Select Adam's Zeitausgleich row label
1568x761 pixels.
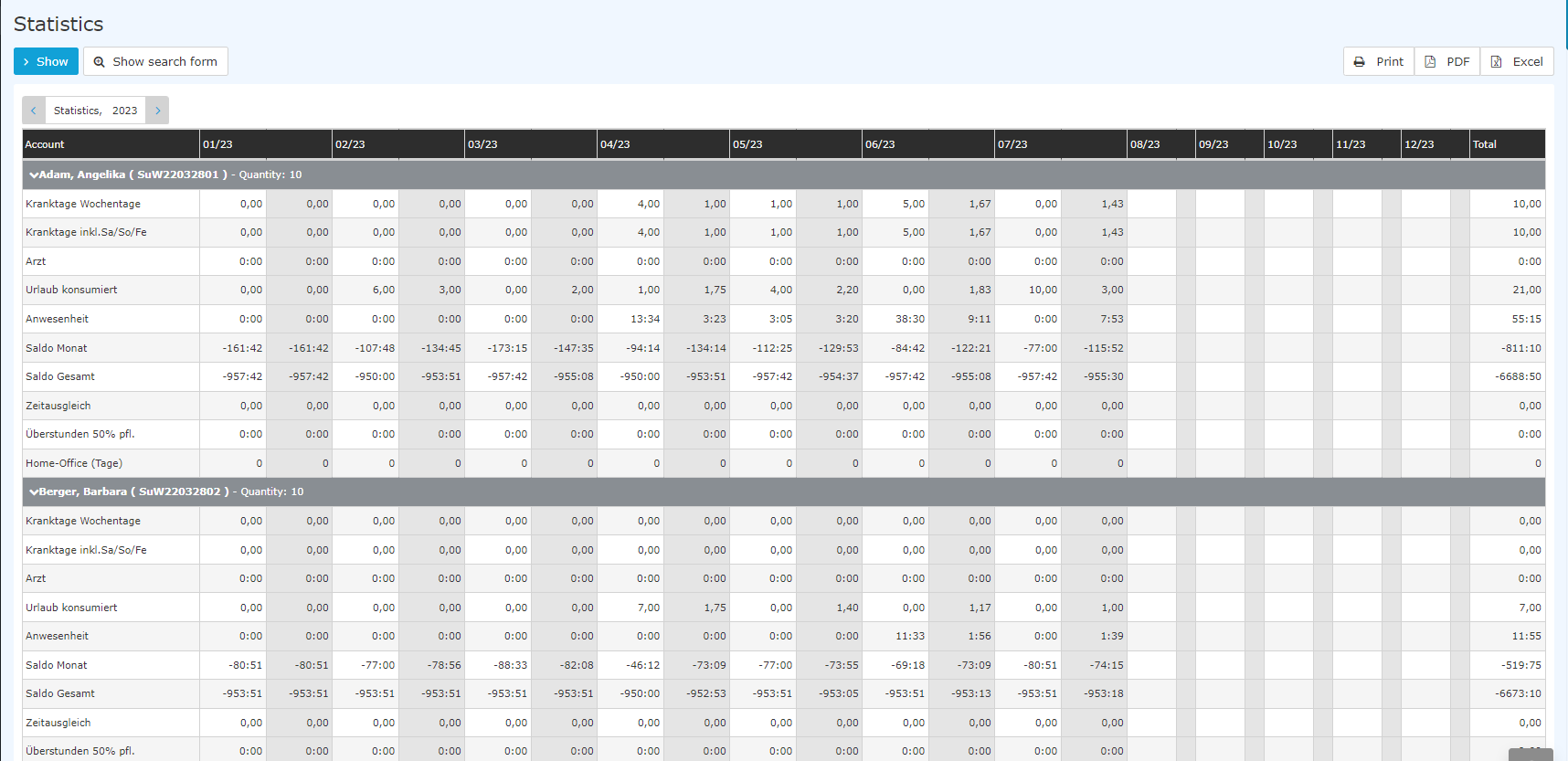coord(58,406)
